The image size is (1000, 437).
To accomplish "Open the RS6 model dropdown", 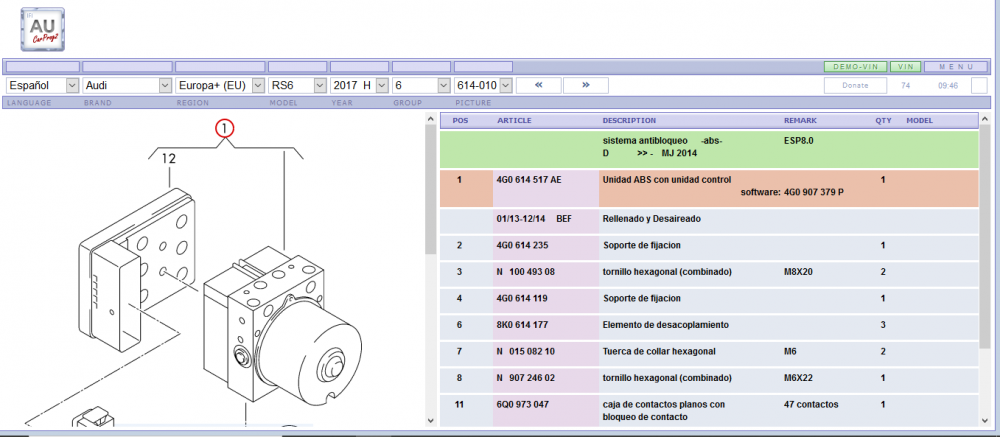I will (297, 85).
